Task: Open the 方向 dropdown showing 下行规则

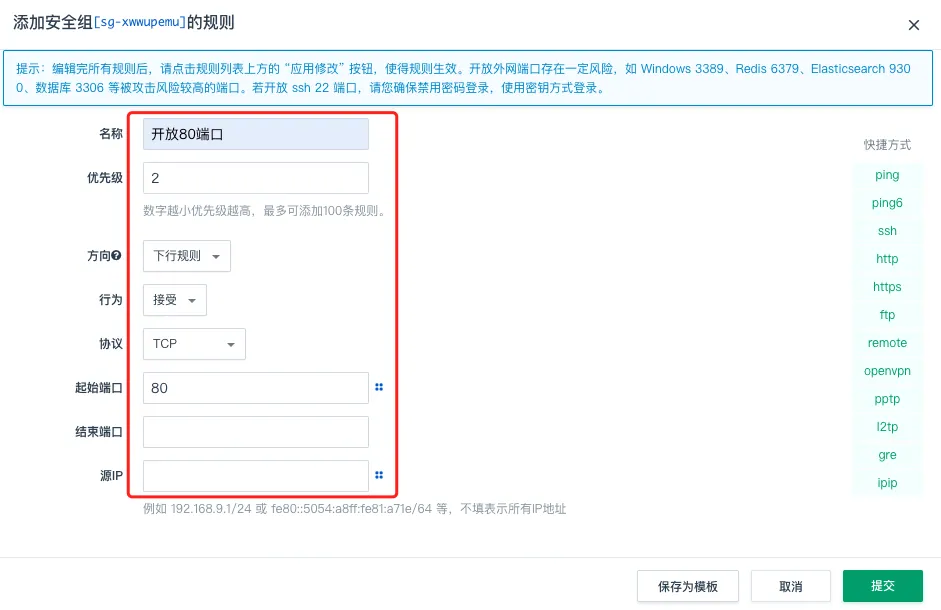Action: pyautogui.click(x=187, y=256)
